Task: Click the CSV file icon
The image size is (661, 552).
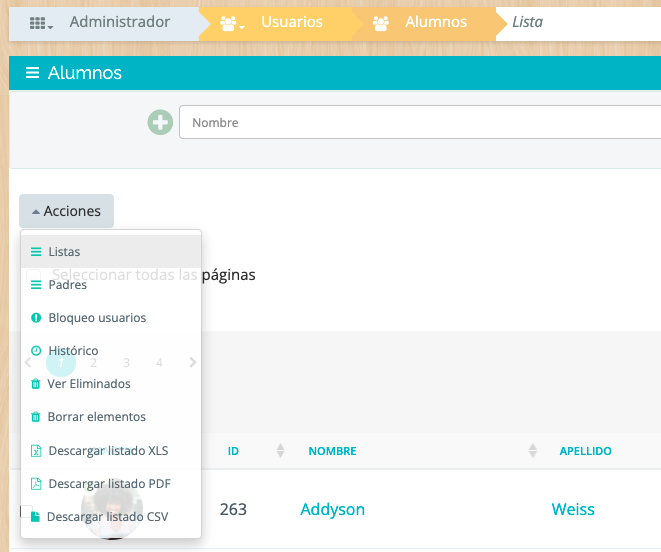Action: tap(36, 517)
